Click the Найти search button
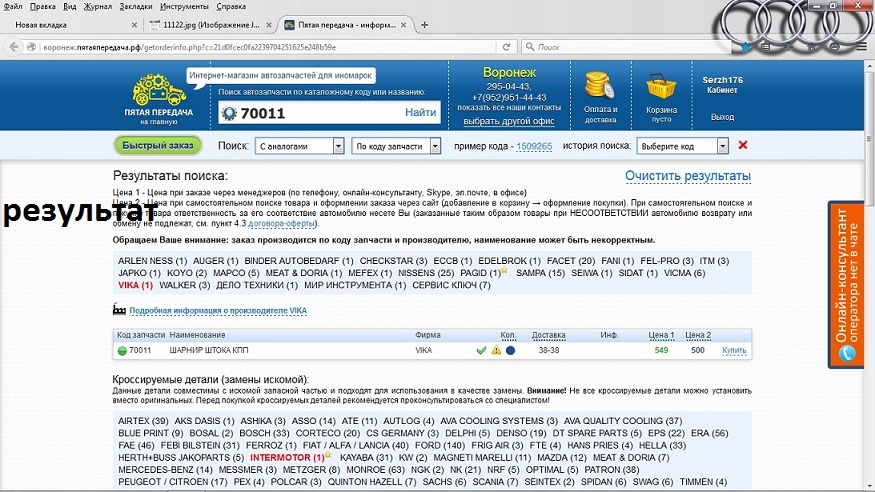Screen dimensions: 875x492 pyautogui.click(x=420, y=113)
